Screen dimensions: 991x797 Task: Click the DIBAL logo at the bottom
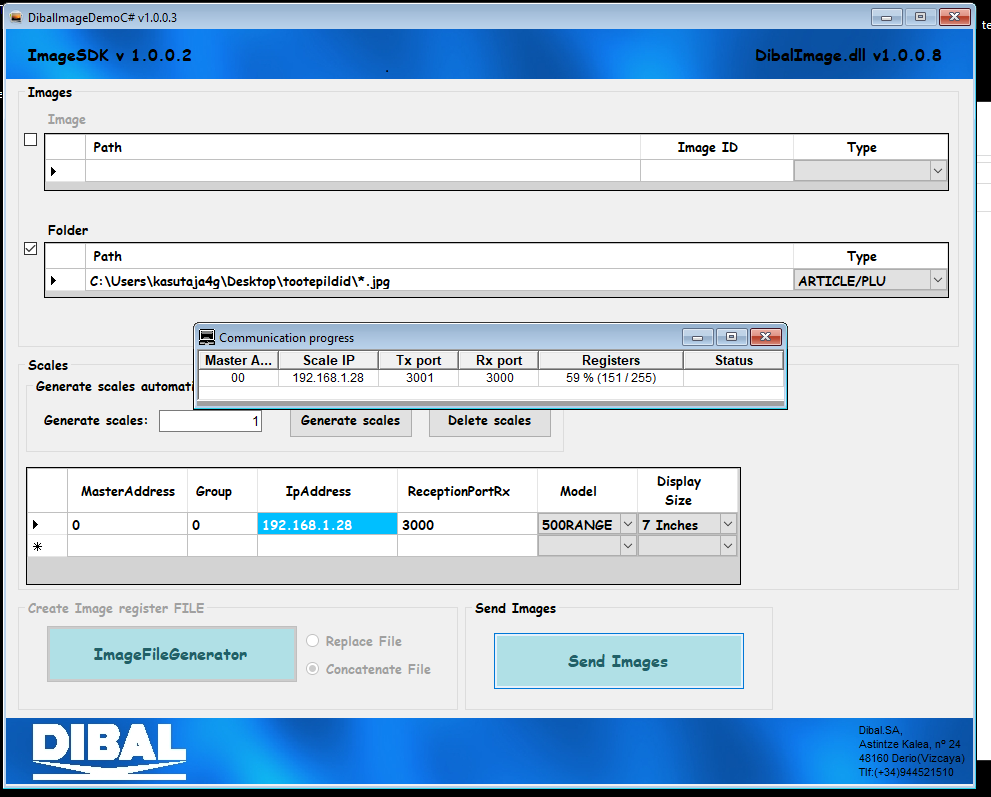click(109, 751)
